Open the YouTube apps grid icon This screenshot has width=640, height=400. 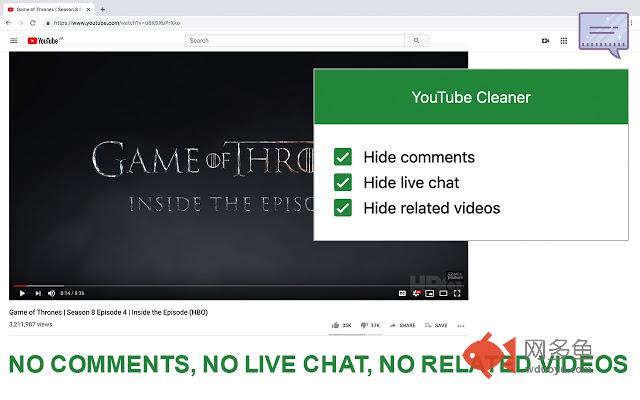coord(564,40)
